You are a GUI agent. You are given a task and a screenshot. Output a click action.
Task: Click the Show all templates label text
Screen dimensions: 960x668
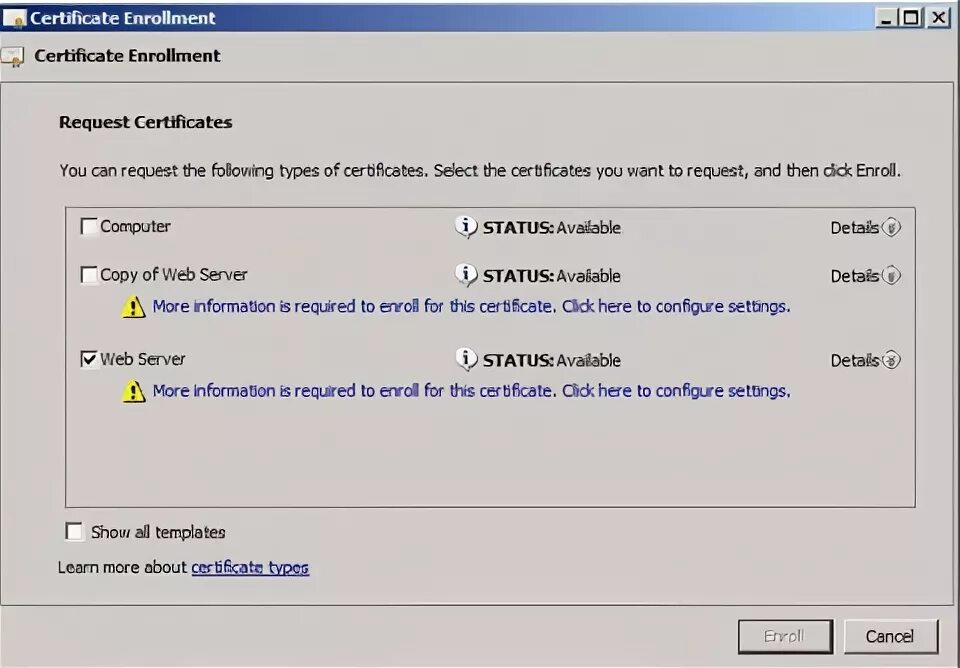[158, 532]
